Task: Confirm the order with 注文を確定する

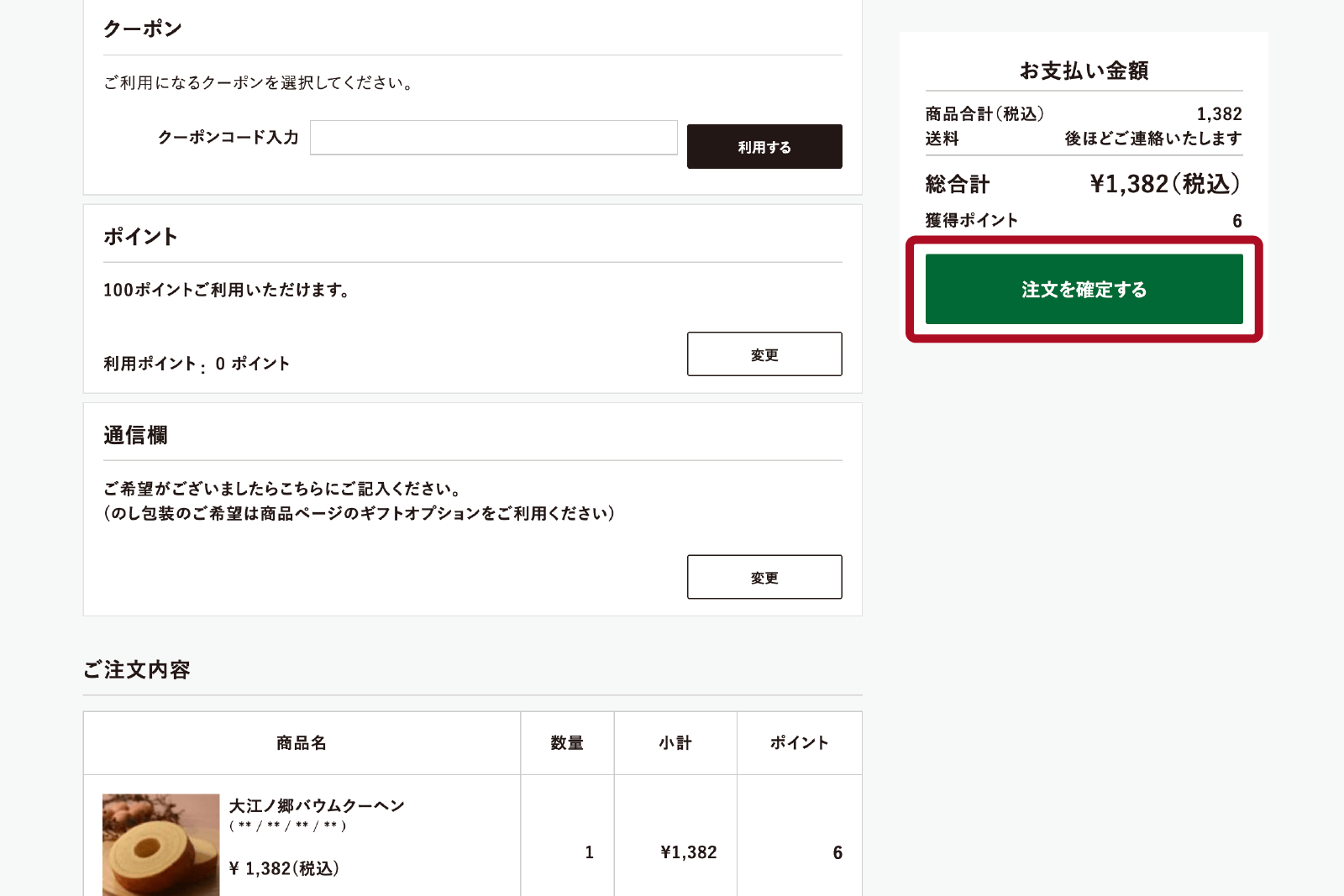Action: click(1084, 290)
